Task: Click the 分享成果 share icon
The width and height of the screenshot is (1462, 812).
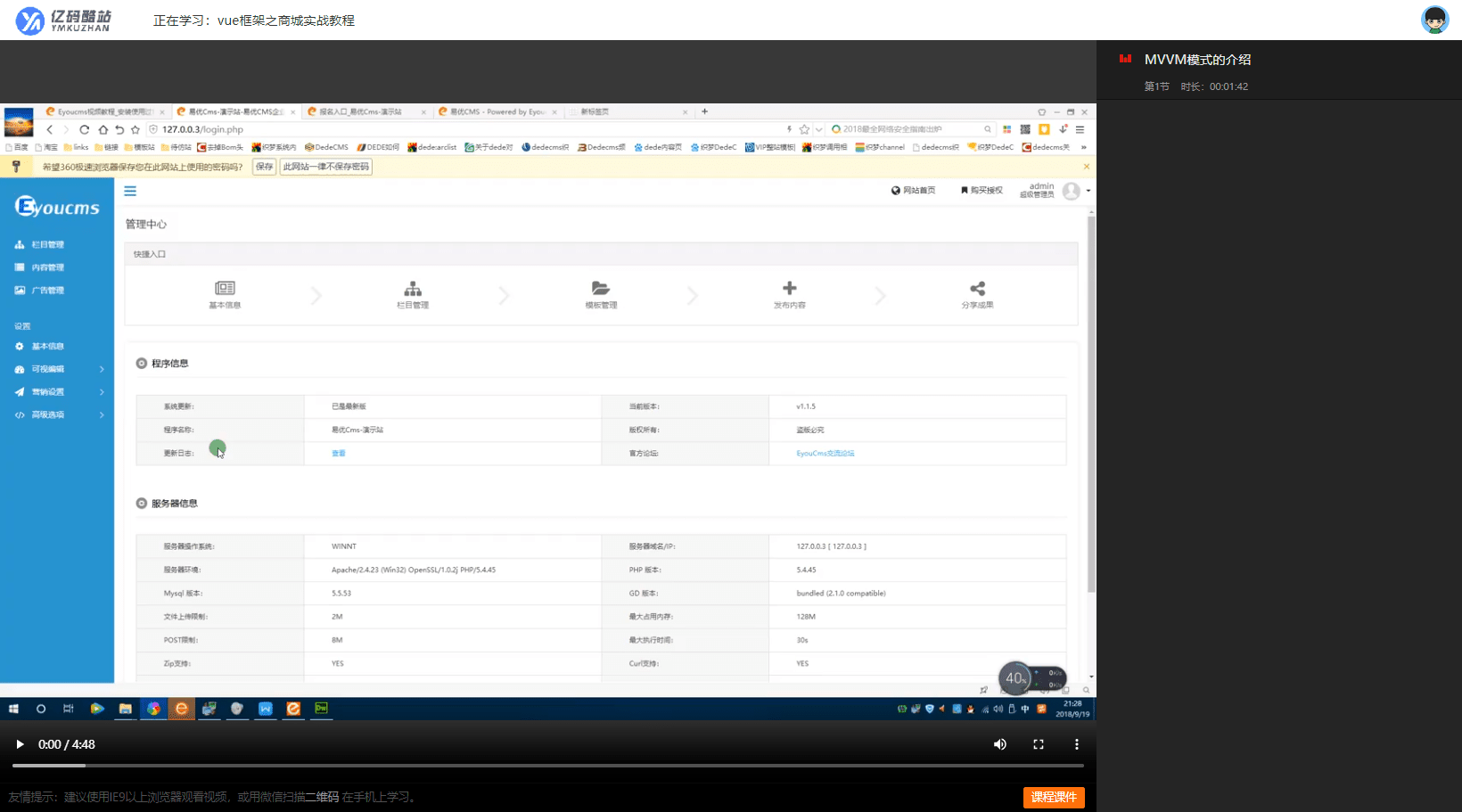Action: 977,289
